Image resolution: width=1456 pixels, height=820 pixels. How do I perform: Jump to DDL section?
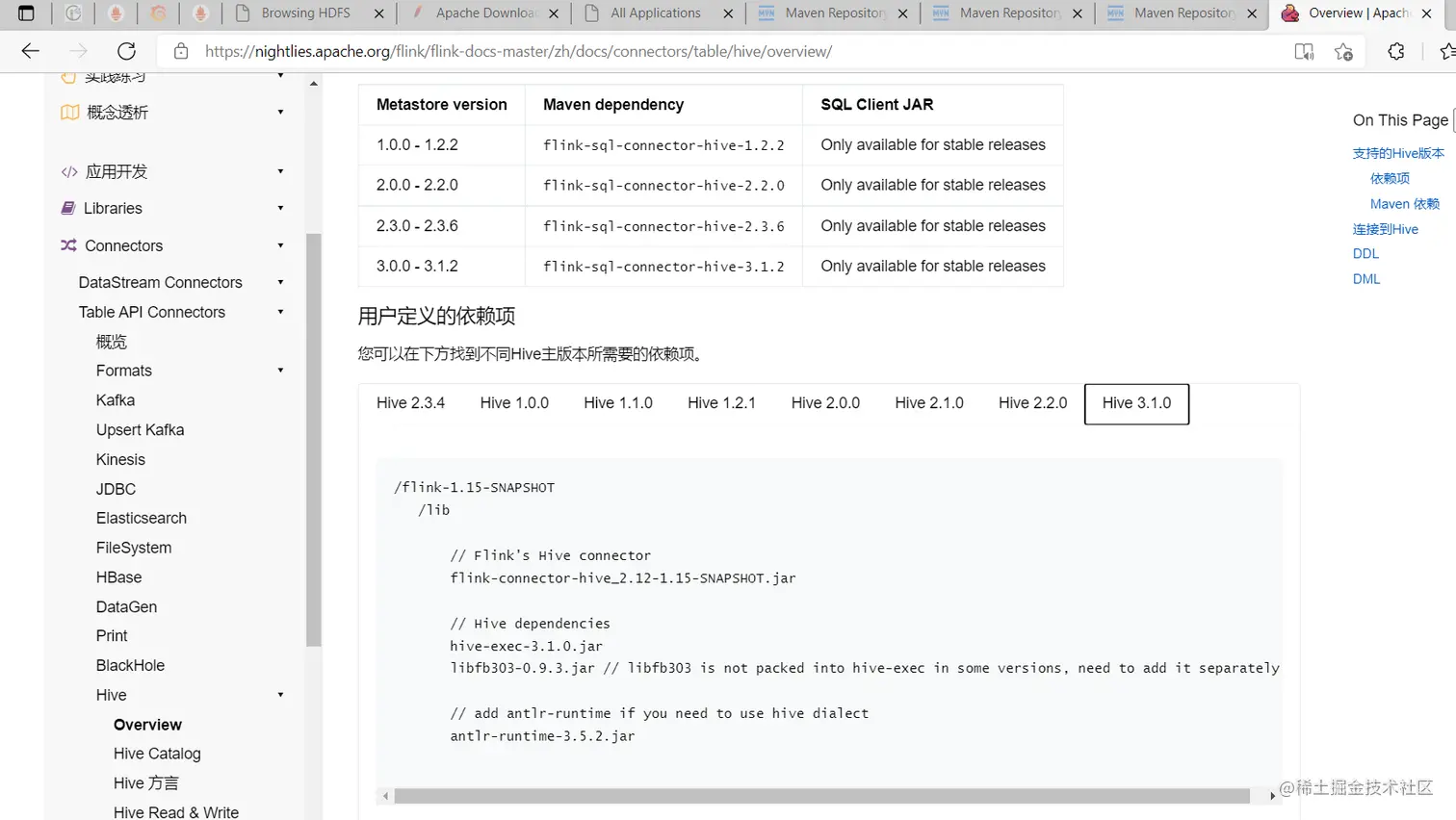click(x=1365, y=254)
